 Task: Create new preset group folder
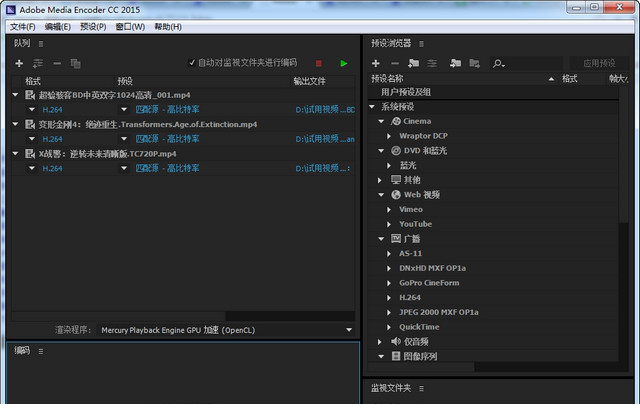[413, 63]
